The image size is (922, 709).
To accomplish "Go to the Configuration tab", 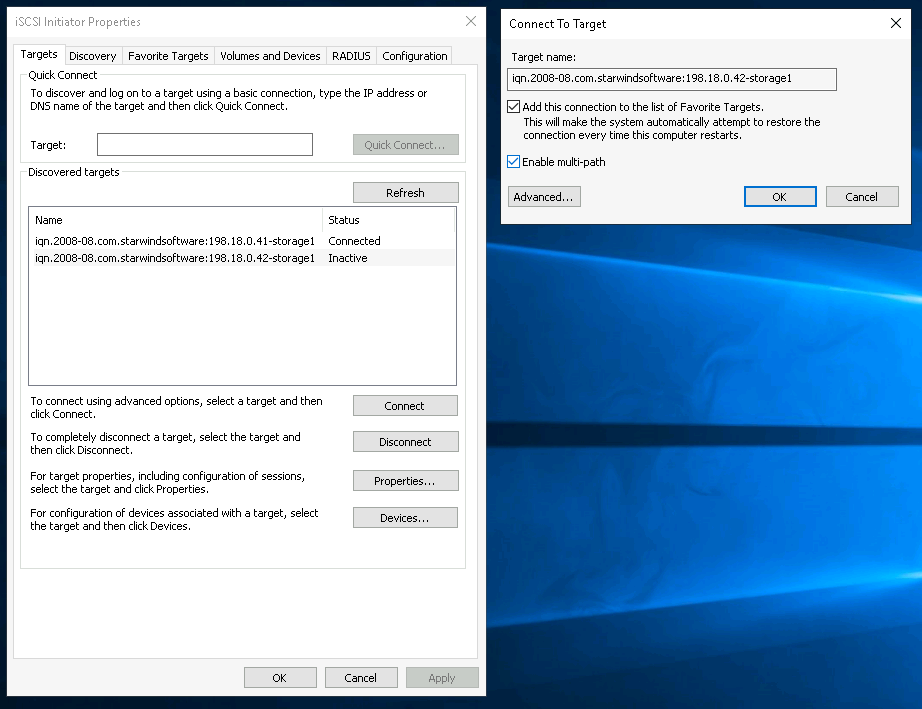I will pyautogui.click(x=414, y=56).
